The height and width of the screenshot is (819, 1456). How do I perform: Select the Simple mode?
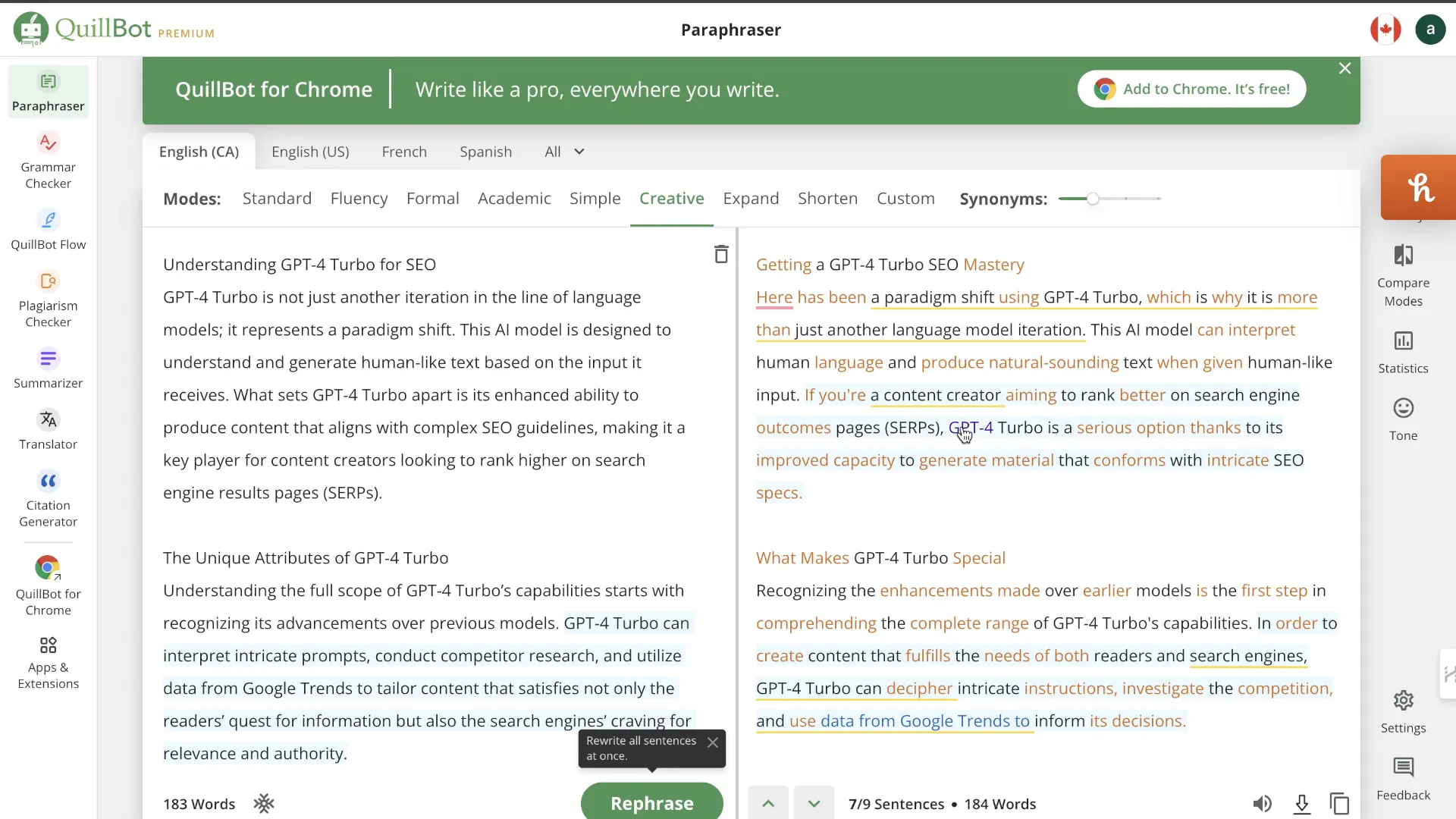pos(595,199)
